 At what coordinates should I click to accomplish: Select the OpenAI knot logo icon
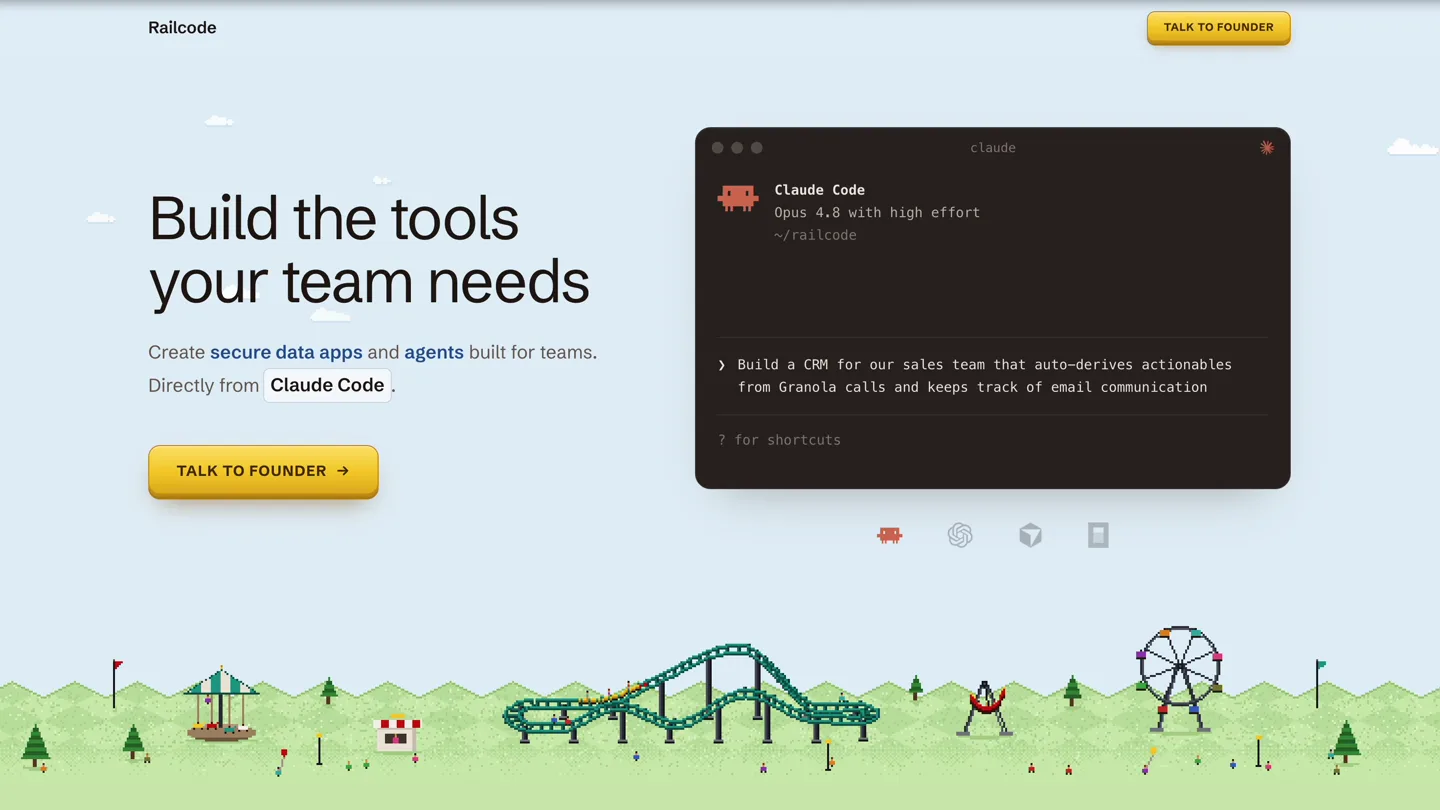coord(960,535)
